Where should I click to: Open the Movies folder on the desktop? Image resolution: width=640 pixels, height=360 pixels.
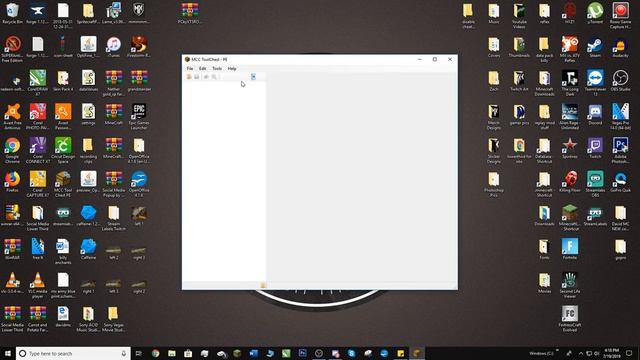click(x=544, y=283)
